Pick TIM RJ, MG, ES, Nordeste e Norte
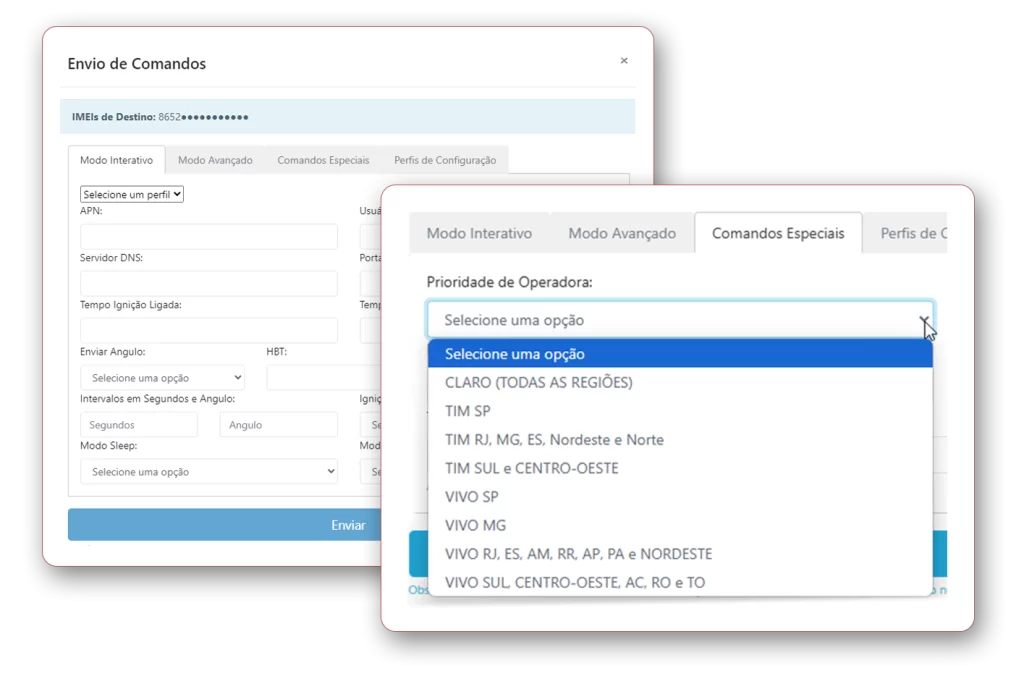The height and width of the screenshot is (681, 1024). 554,440
